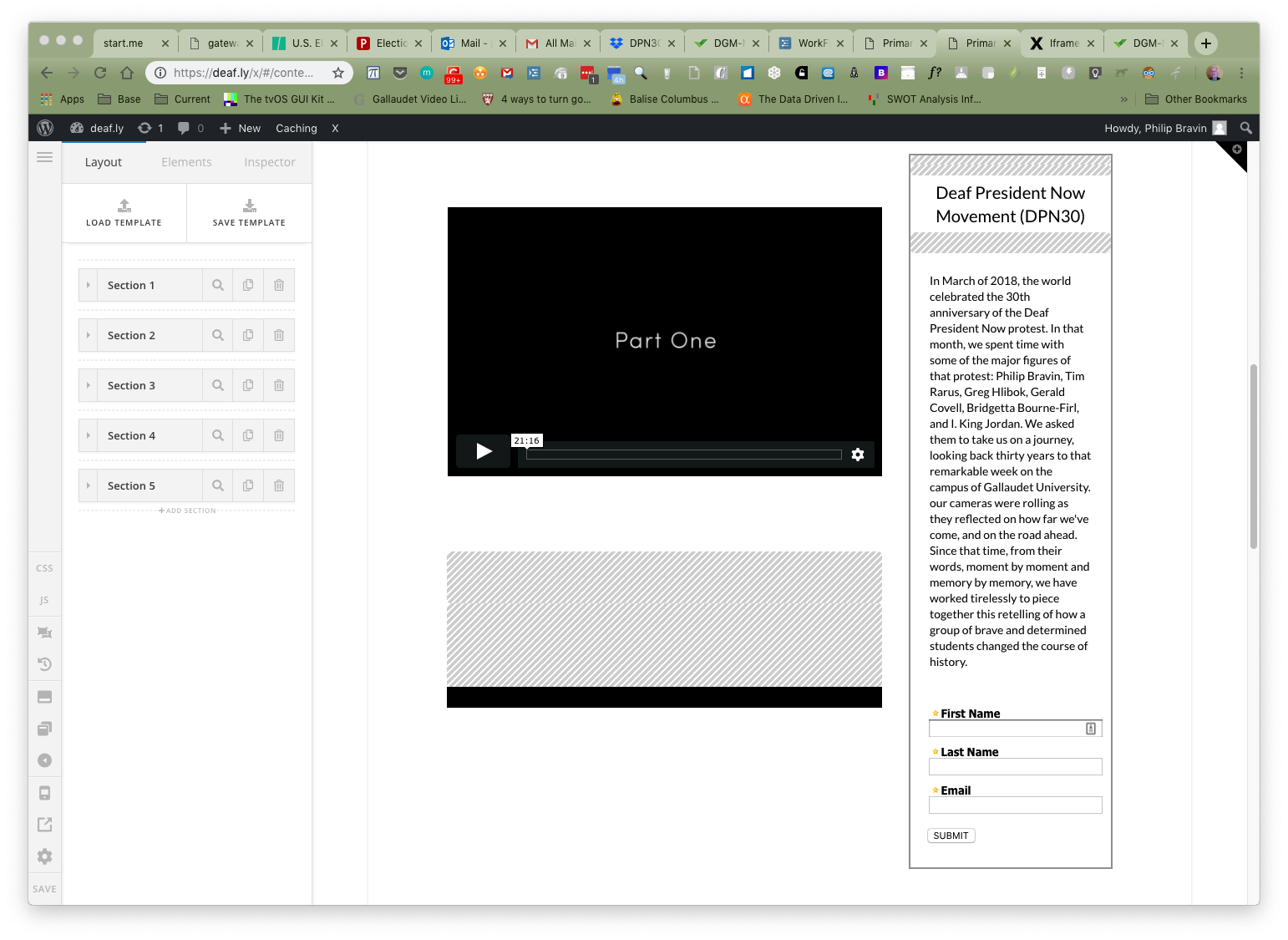The image size is (1288, 940).
Task: Open settings gear in left sidebar
Action: point(44,856)
